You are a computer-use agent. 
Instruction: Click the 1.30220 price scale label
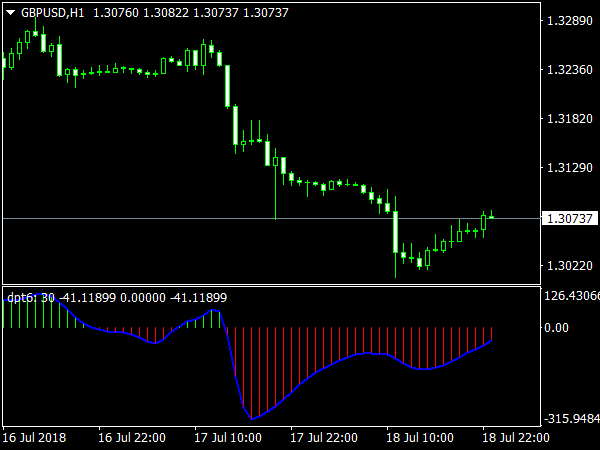click(570, 266)
